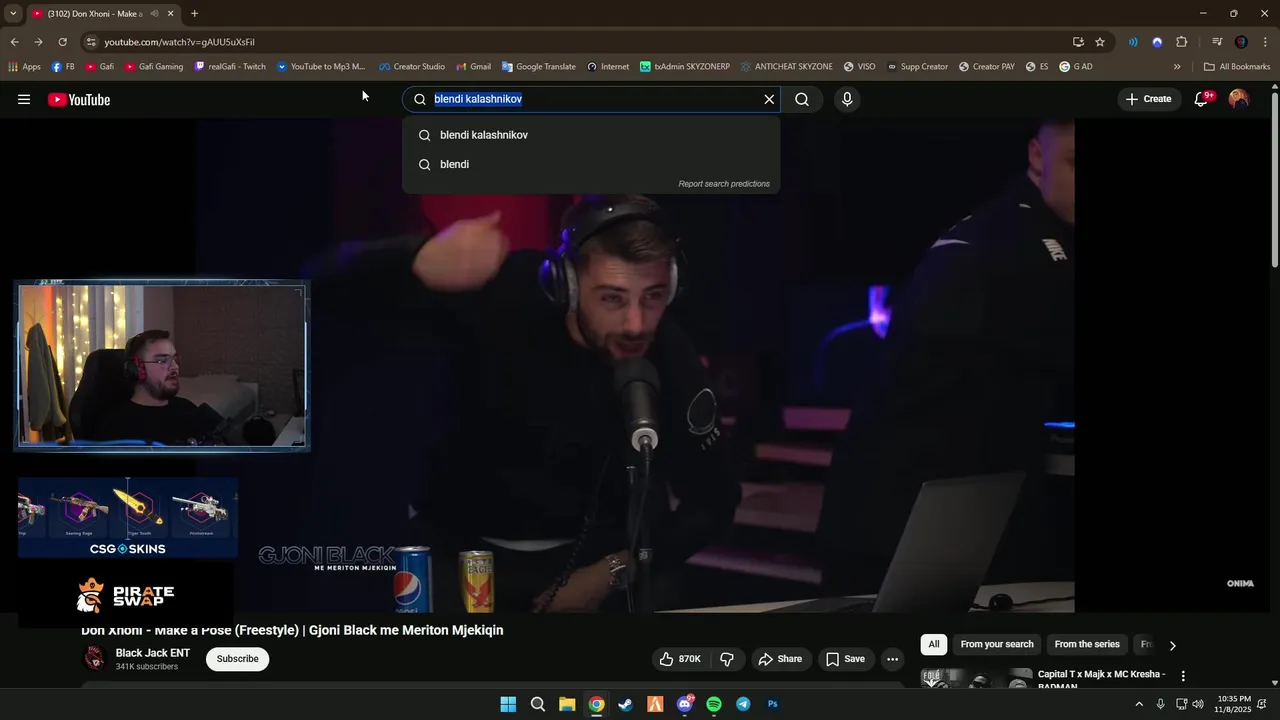
Task: Open Black Jack ENT channel name
Action: [152, 653]
